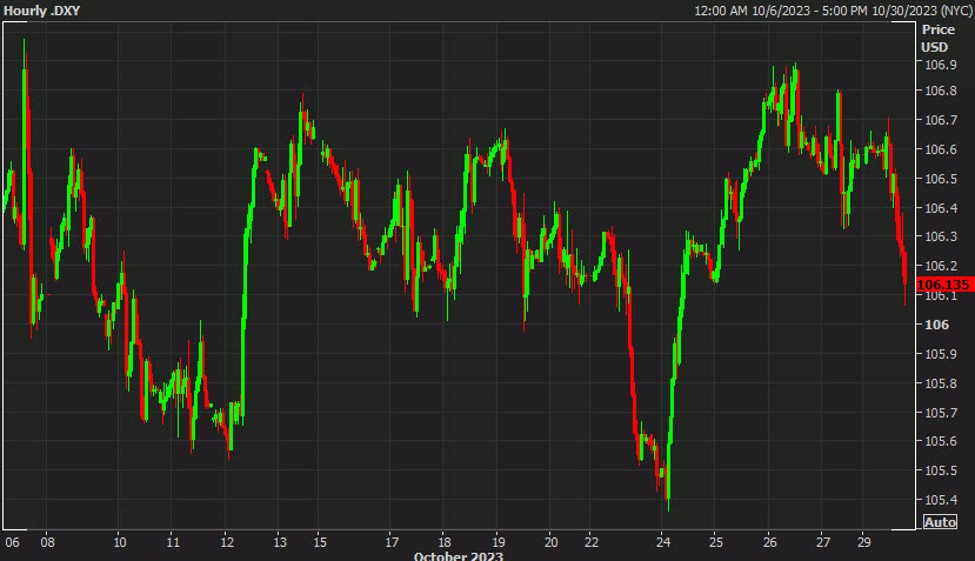Click the date range header text

coord(833,11)
